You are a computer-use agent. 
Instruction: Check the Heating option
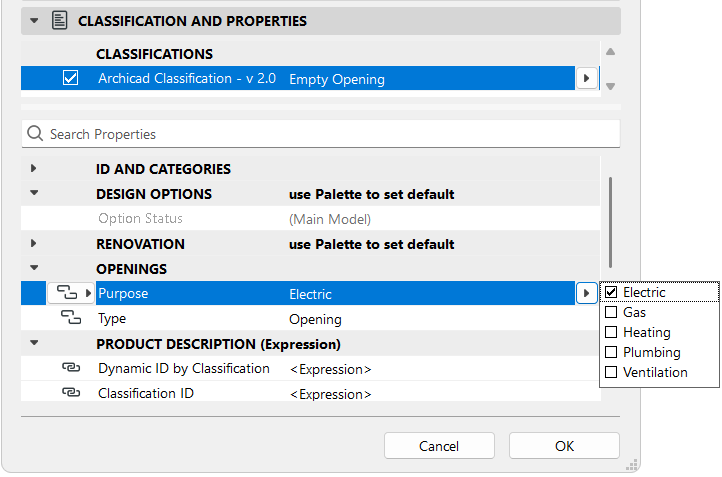tap(611, 332)
